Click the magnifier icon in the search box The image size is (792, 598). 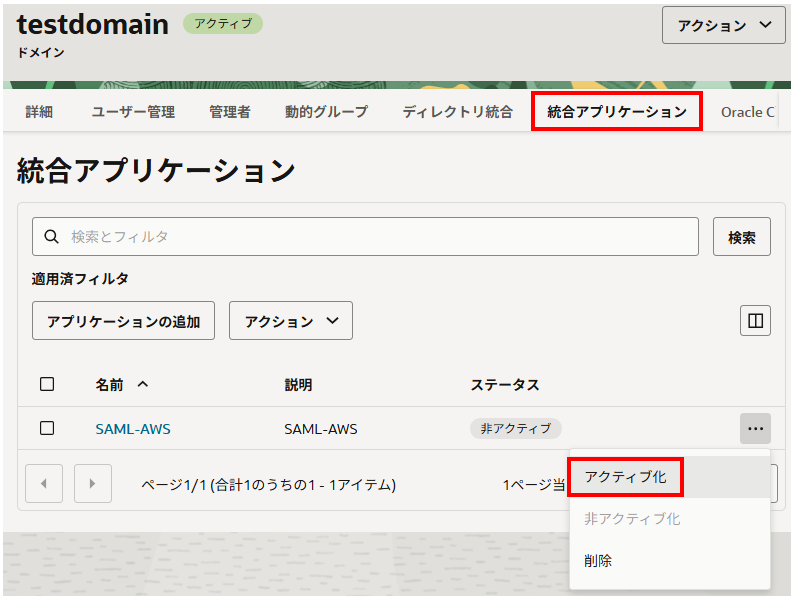(x=51, y=237)
